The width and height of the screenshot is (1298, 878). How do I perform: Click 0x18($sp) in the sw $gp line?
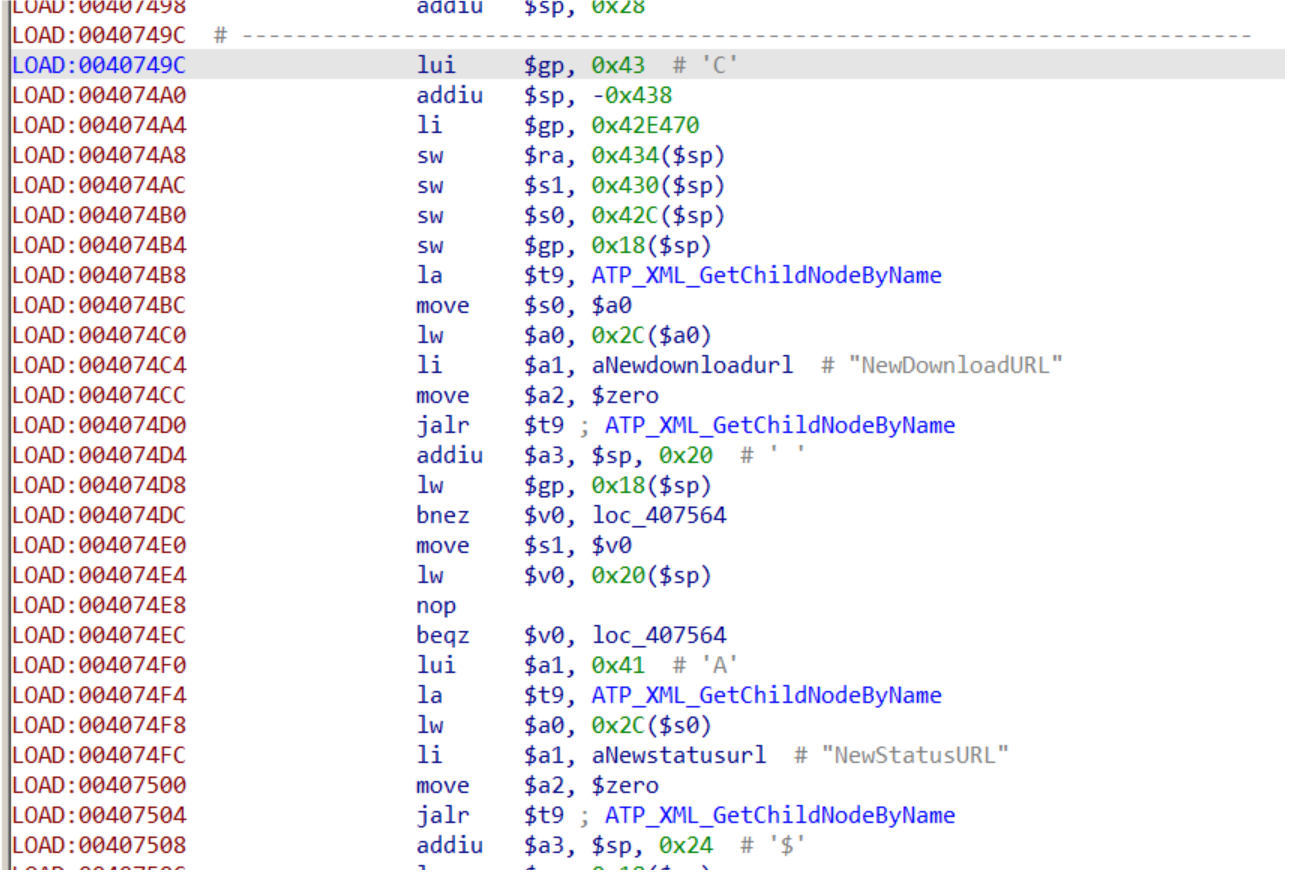coord(651,245)
